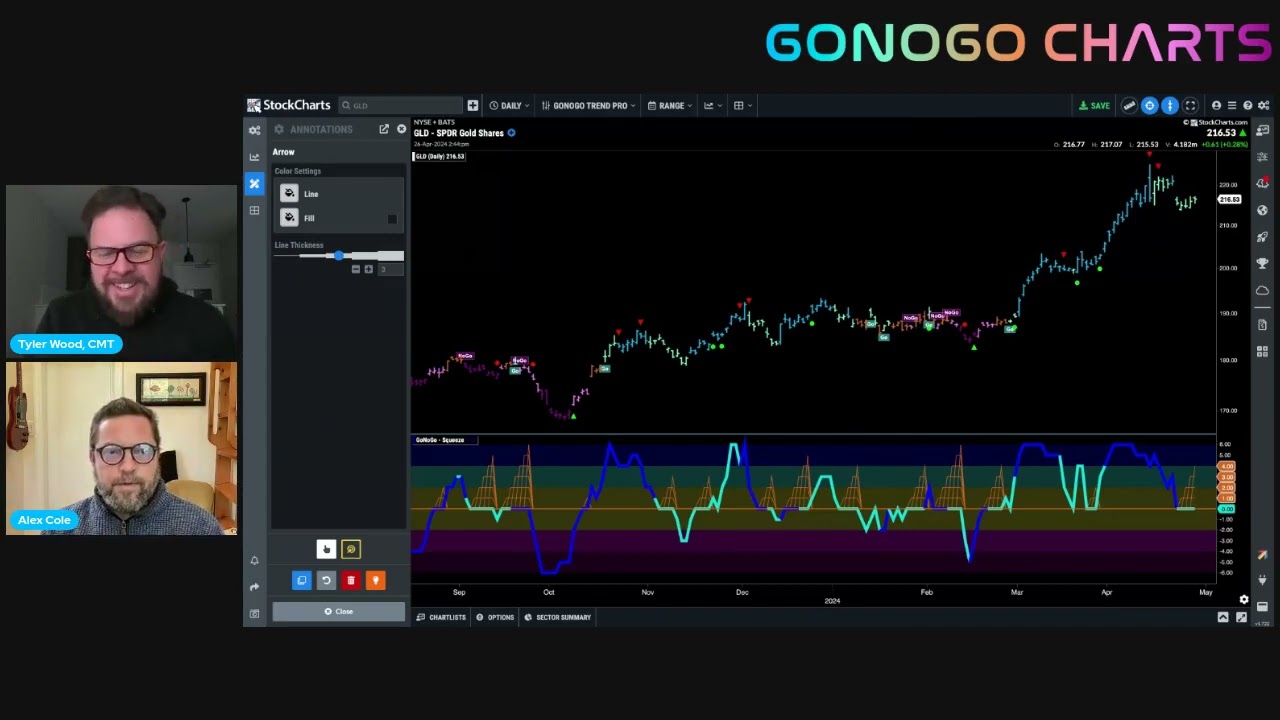Image resolution: width=1280 pixels, height=720 pixels.
Task: Open the rocket icon in right sidebar
Action: point(1262,238)
